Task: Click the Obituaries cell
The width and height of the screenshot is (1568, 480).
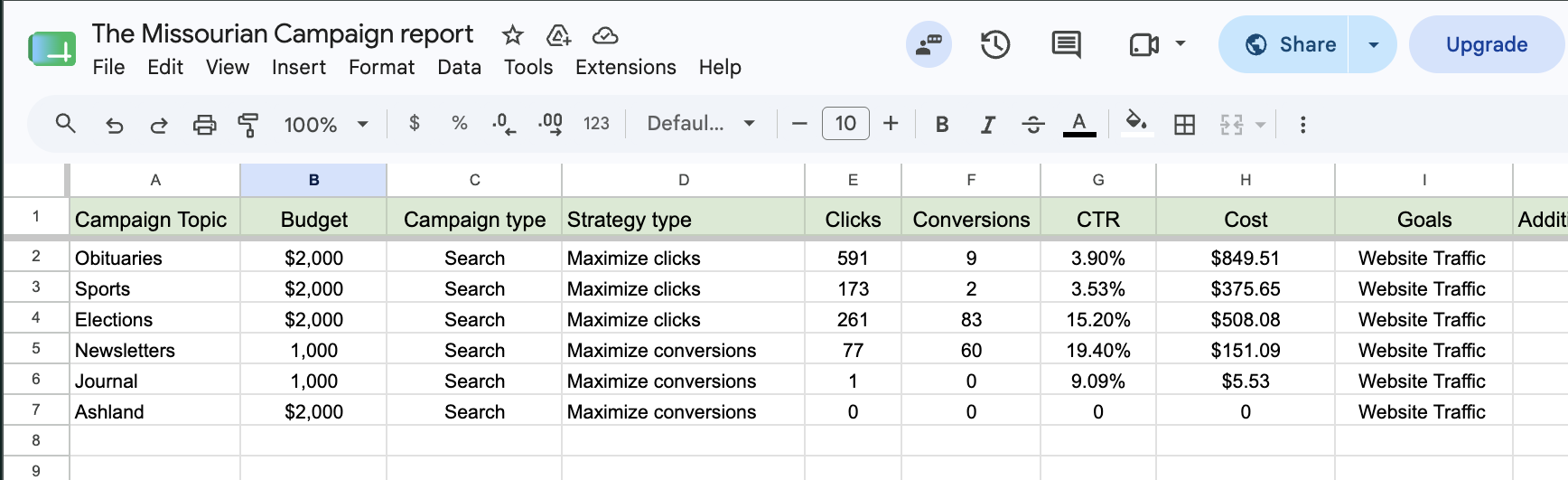Action: point(155,258)
